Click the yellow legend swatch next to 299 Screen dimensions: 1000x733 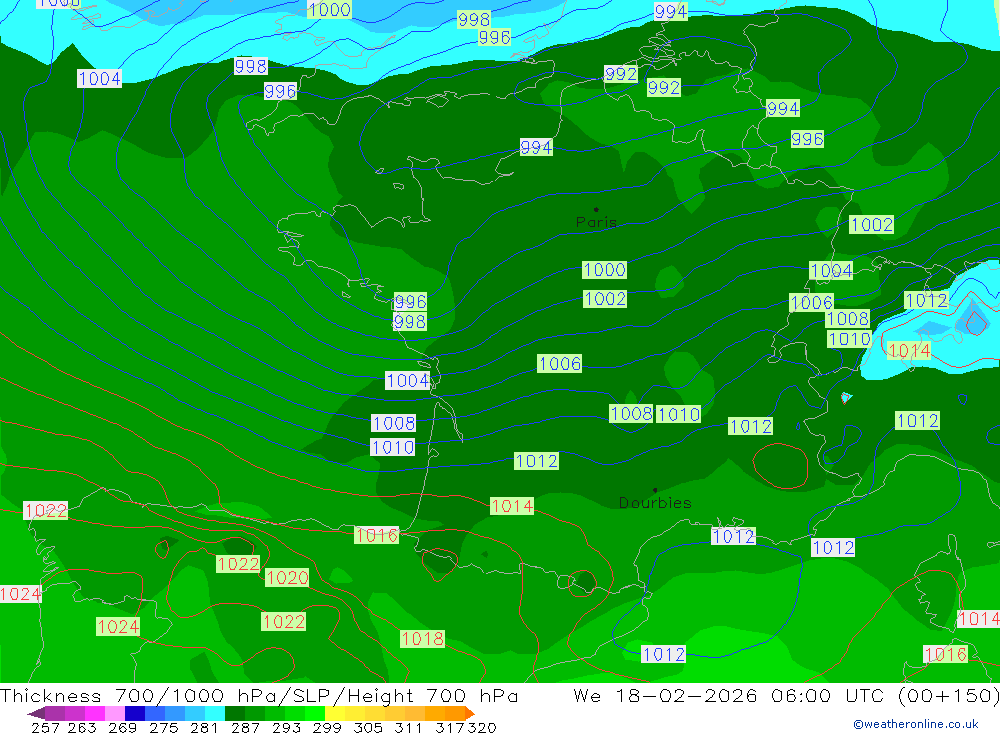tap(335, 713)
